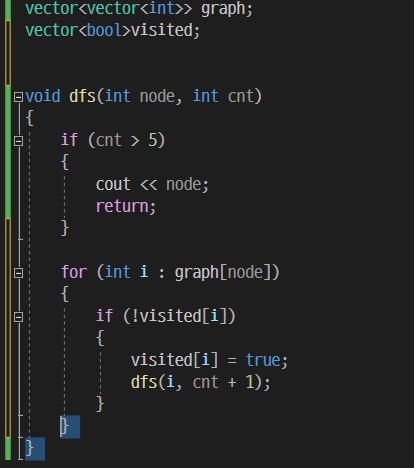
Task: Click the void keyword
Action: [43, 96]
